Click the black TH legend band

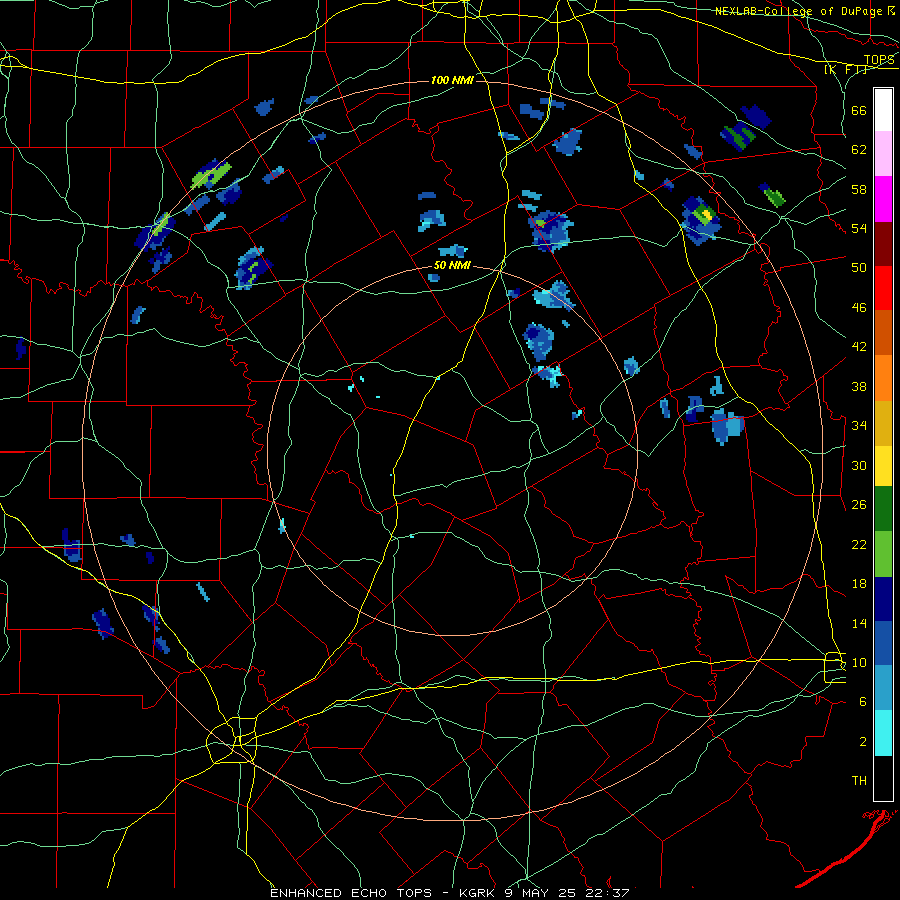coord(883,778)
